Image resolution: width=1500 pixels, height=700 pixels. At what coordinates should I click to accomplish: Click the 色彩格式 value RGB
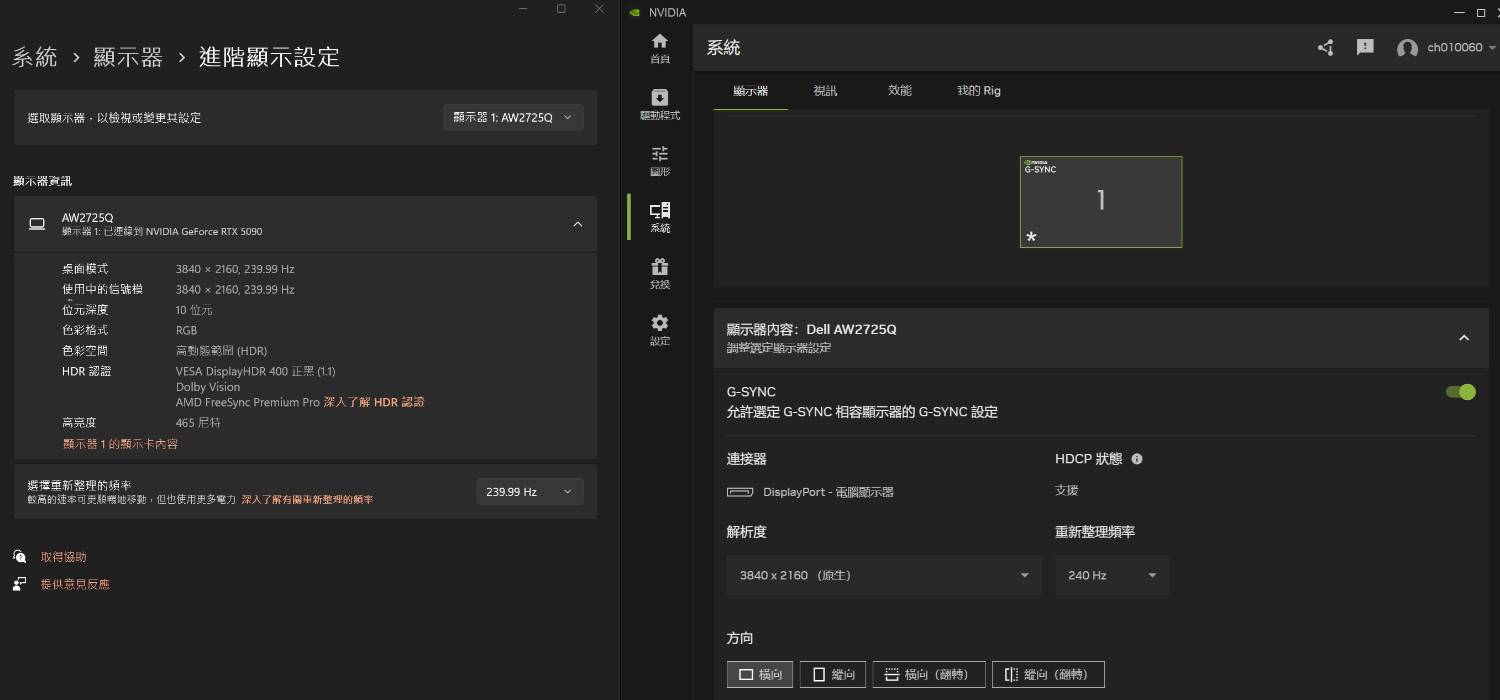coord(187,330)
